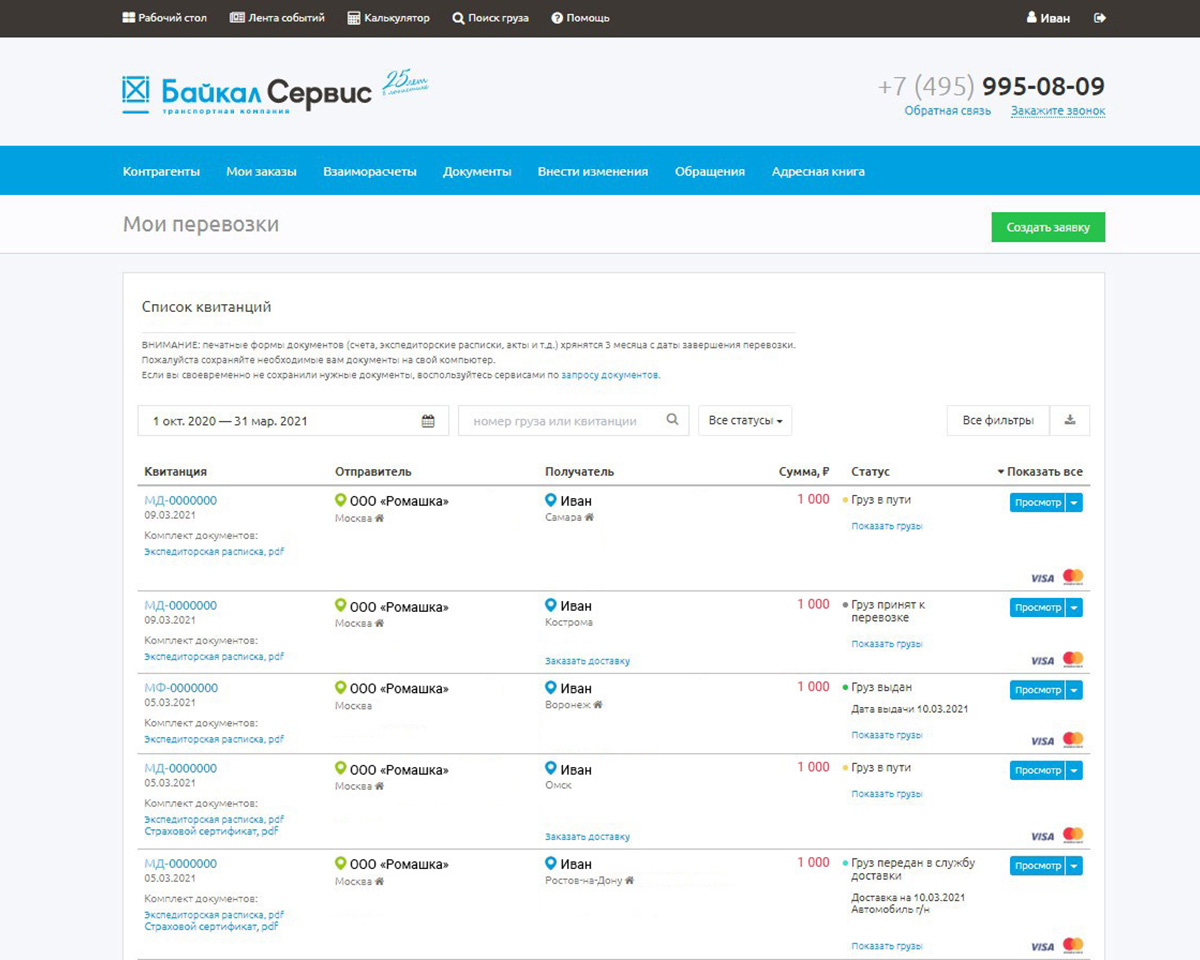This screenshot has height=960, width=1200.
Task: Open Калькулятор from the top bar
Action: [388, 18]
